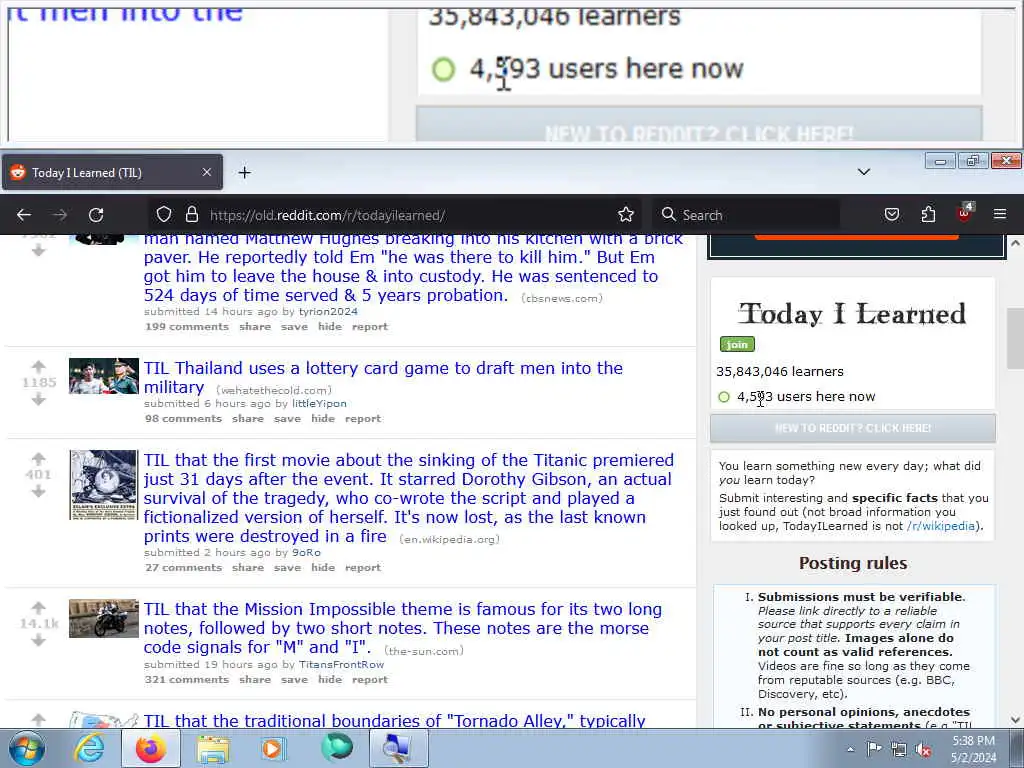
Task: Upvote the Mission Impossible theme post
Action: (39, 607)
